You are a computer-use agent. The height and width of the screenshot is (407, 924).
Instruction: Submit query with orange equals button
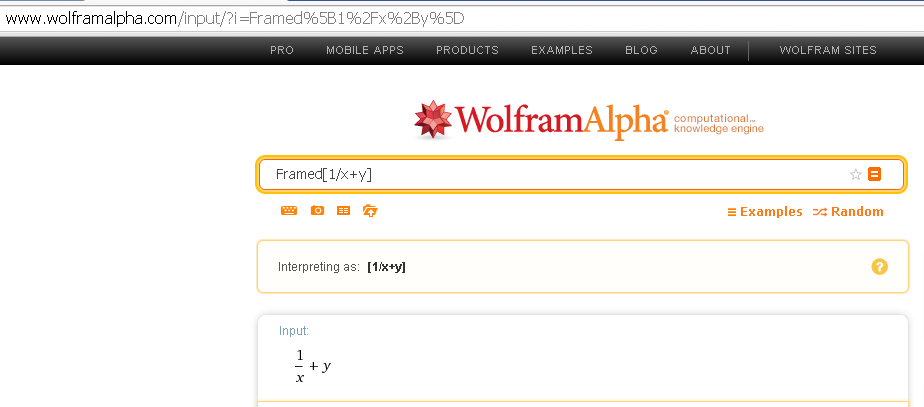point(874,174)
